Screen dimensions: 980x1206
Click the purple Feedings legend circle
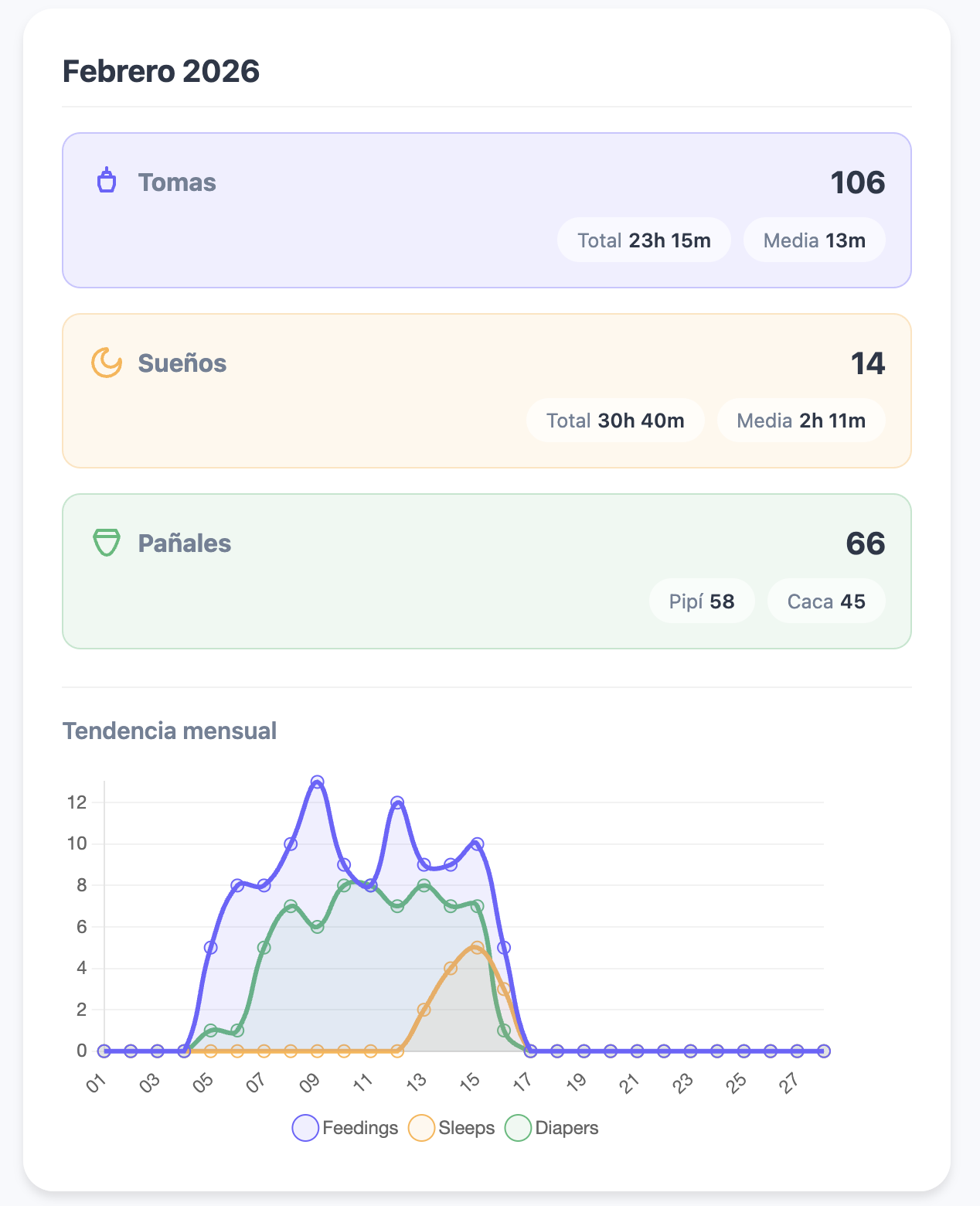point(304,1129)
